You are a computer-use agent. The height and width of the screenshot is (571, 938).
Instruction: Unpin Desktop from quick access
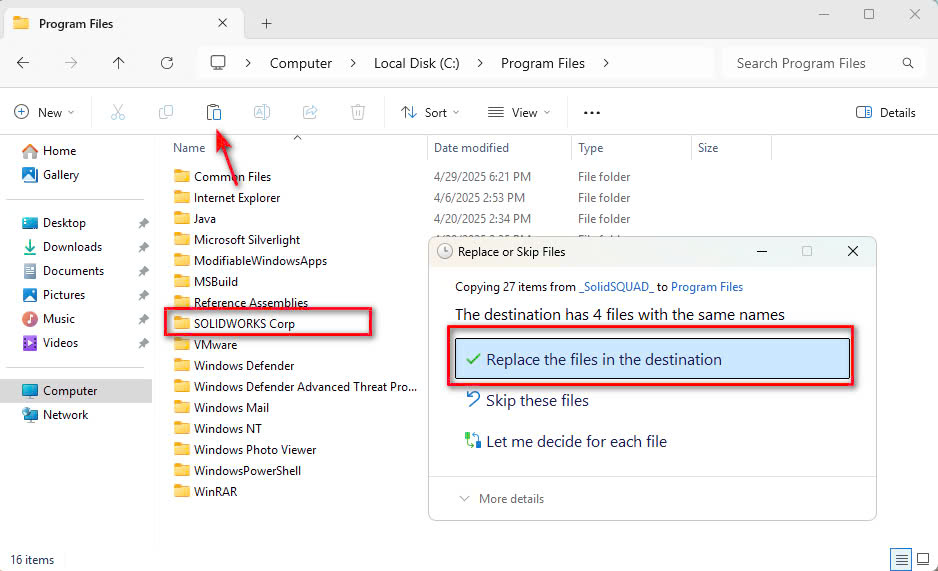(144, 223)
